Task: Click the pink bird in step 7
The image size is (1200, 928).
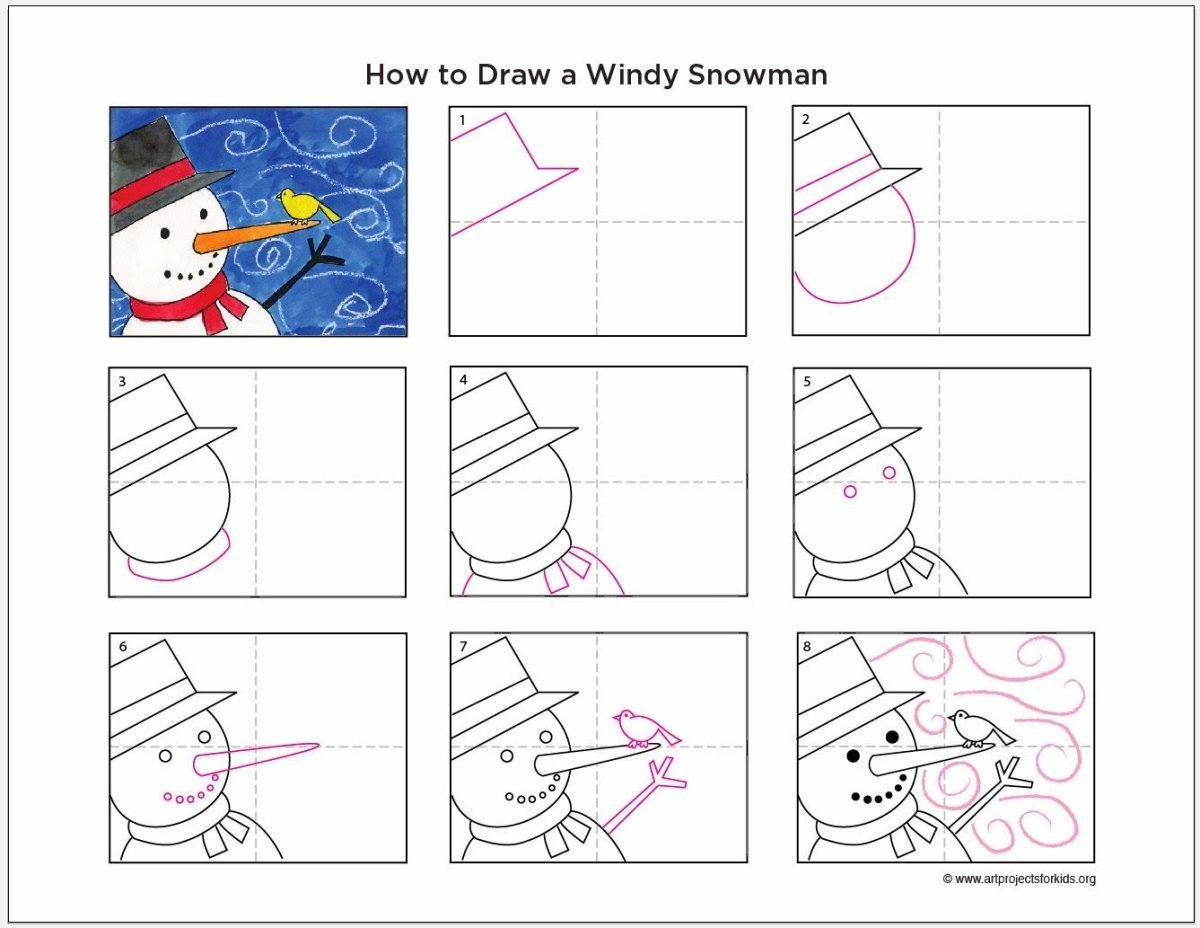Action: click(x=645, y=726)
